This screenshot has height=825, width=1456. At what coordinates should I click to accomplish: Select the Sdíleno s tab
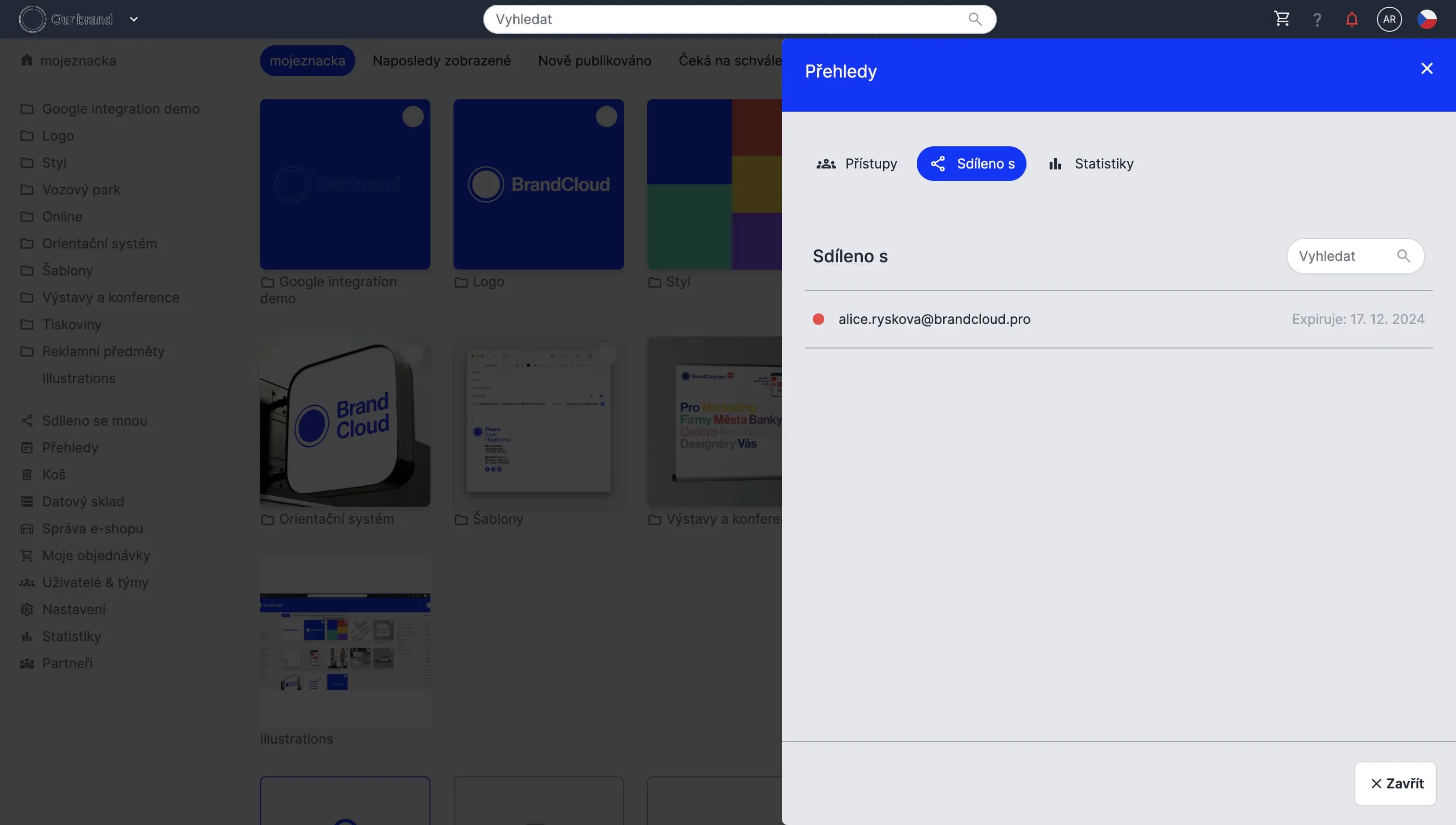click(971, 164)
